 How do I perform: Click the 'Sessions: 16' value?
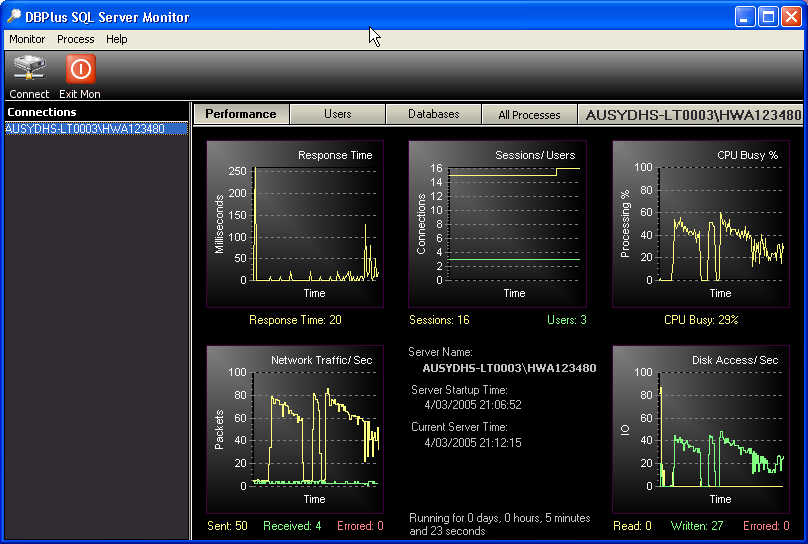pos(439,320)
